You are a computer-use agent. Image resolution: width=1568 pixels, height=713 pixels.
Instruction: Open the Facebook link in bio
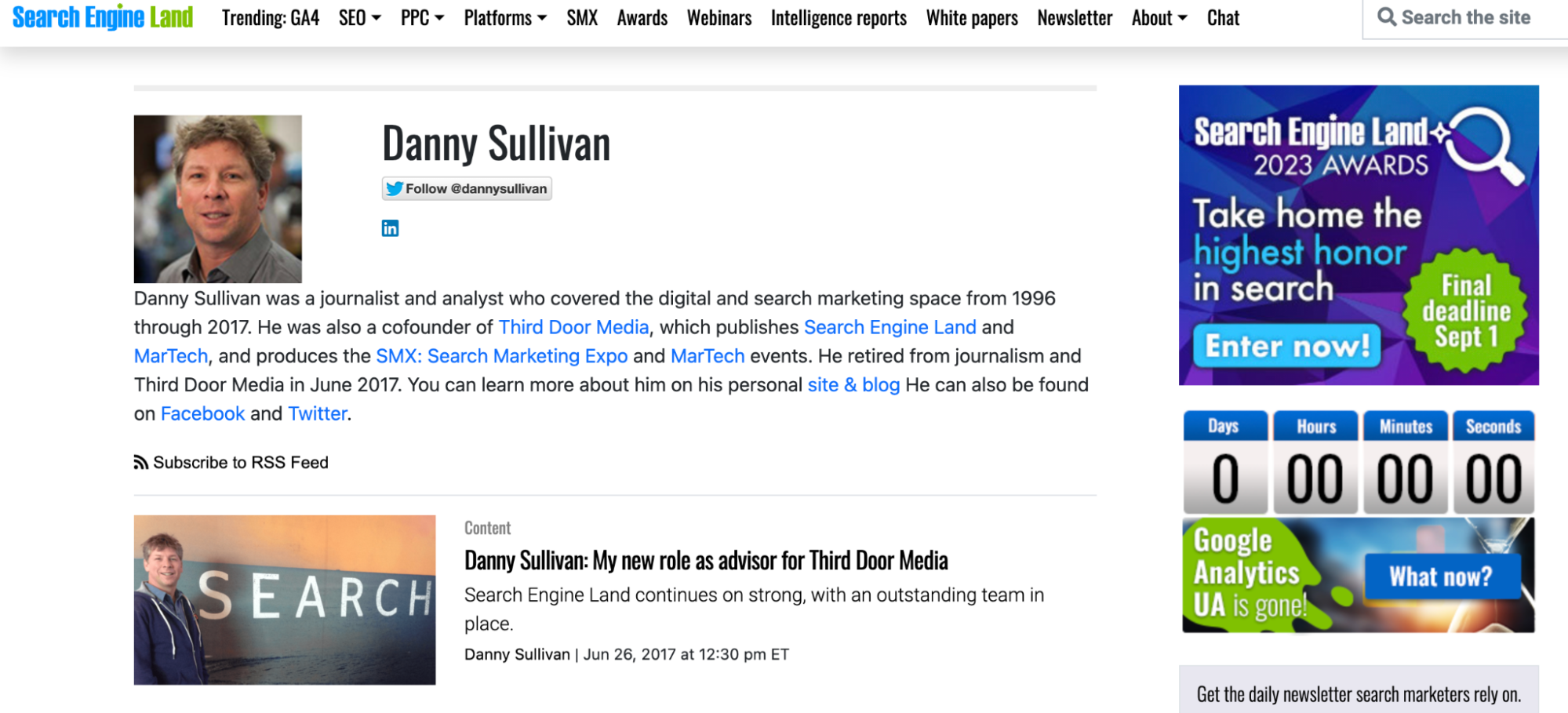click(203, 413)
